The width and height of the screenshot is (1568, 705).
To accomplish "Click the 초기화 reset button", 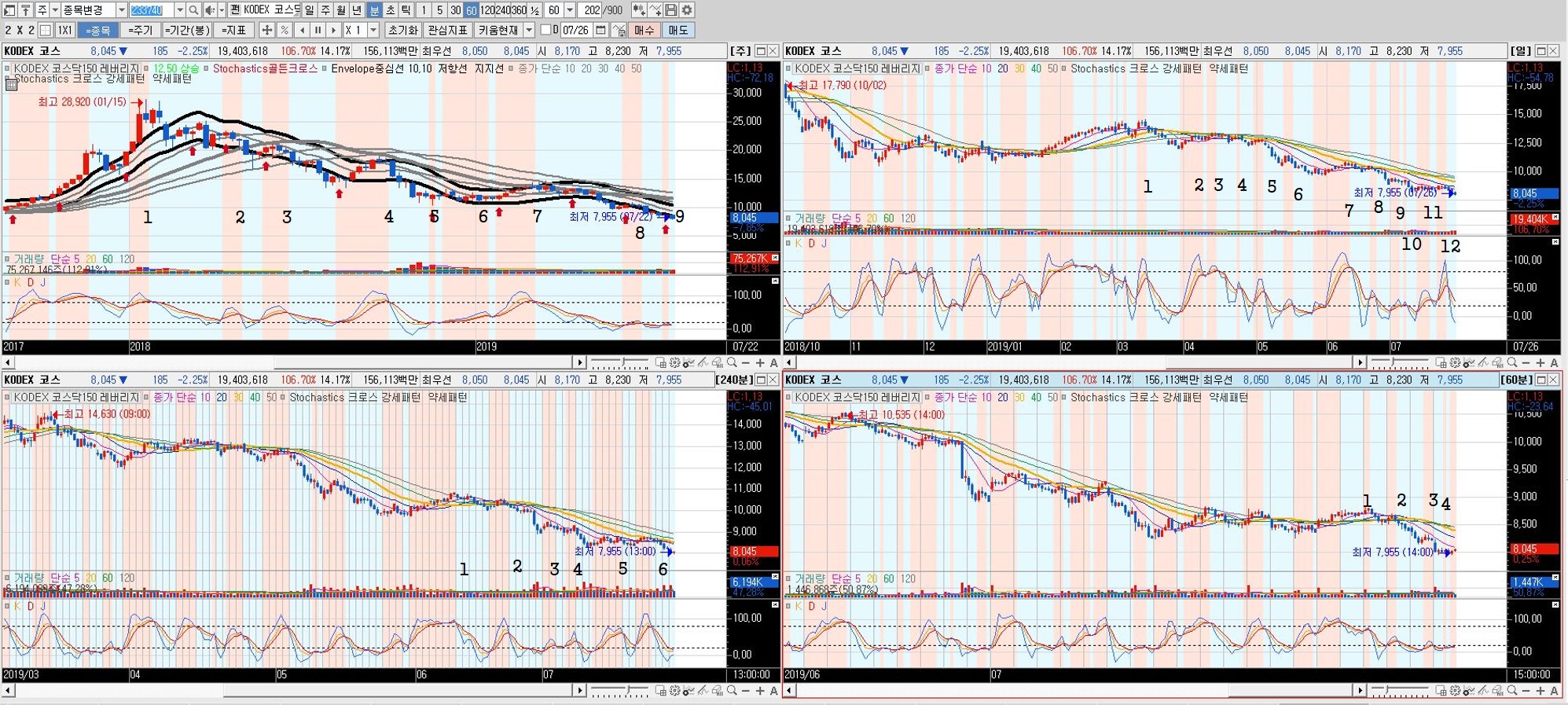I will 403,30.
